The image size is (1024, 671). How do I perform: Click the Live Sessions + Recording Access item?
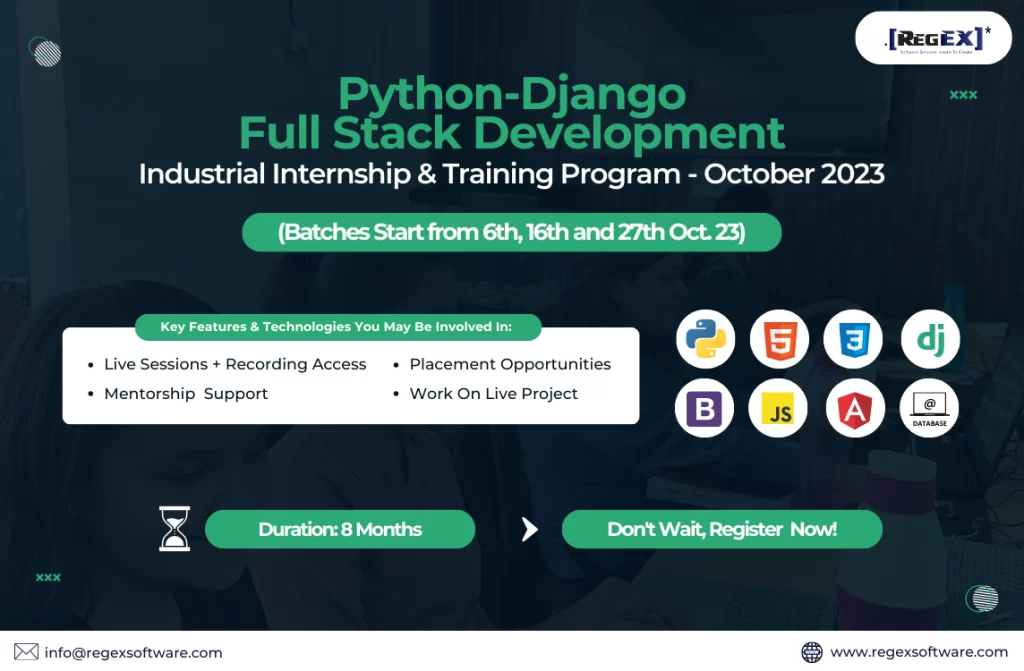[235, 364]
